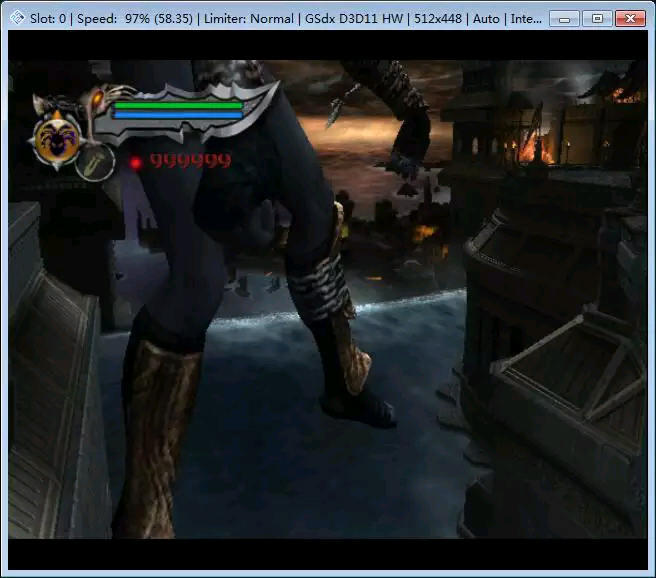
Task: Minimize the emulator window
Action: pos(564,19)
